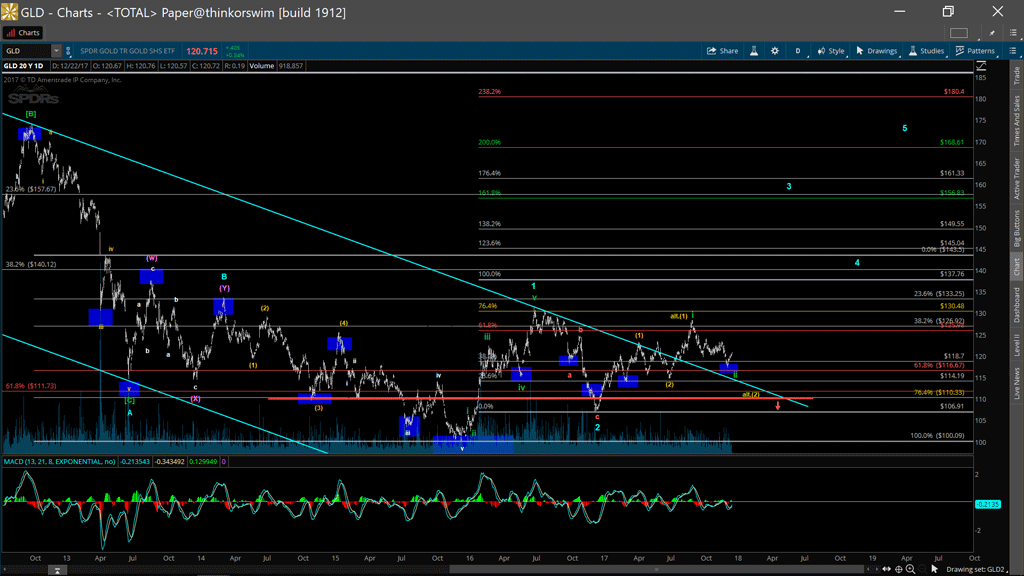Click the Drawings button
Image resolution: width=1024 pixels, height=576 pixels.
[x=876, y=51]
